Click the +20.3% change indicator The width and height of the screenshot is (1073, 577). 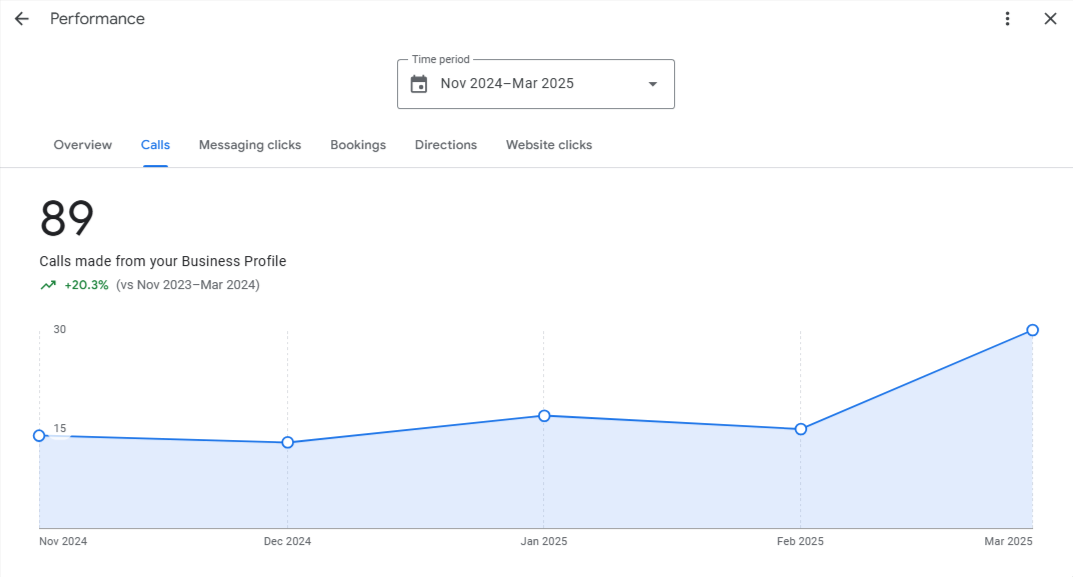86,285
